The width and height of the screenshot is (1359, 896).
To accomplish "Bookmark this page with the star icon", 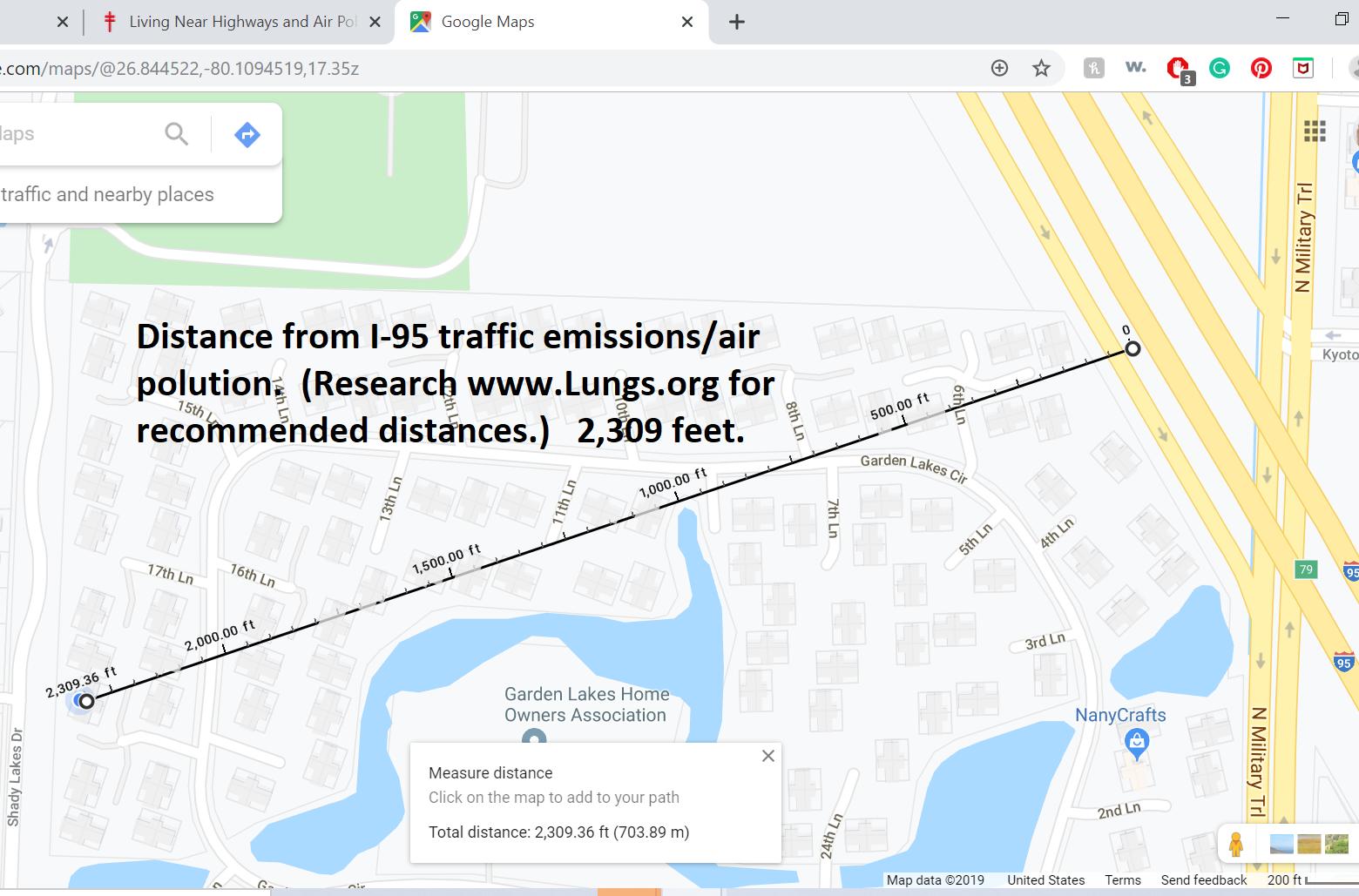I will (1041, 68).
